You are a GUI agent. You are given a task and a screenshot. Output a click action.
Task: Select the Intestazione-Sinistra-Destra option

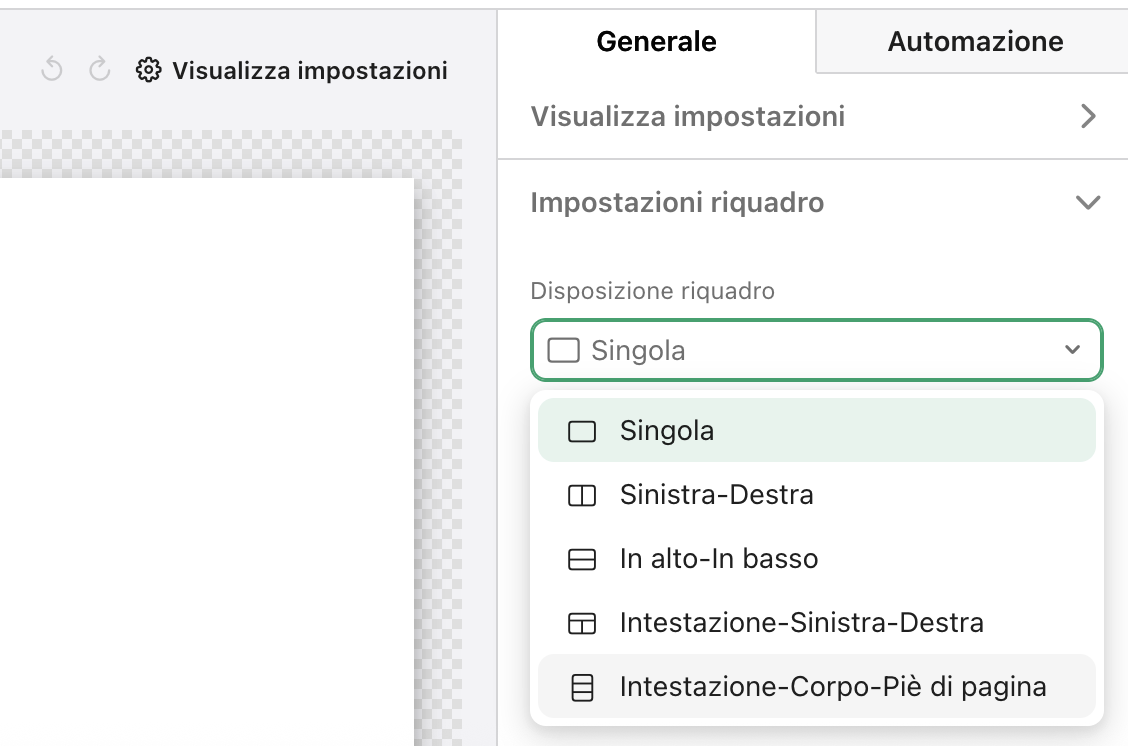coord(800,622)
